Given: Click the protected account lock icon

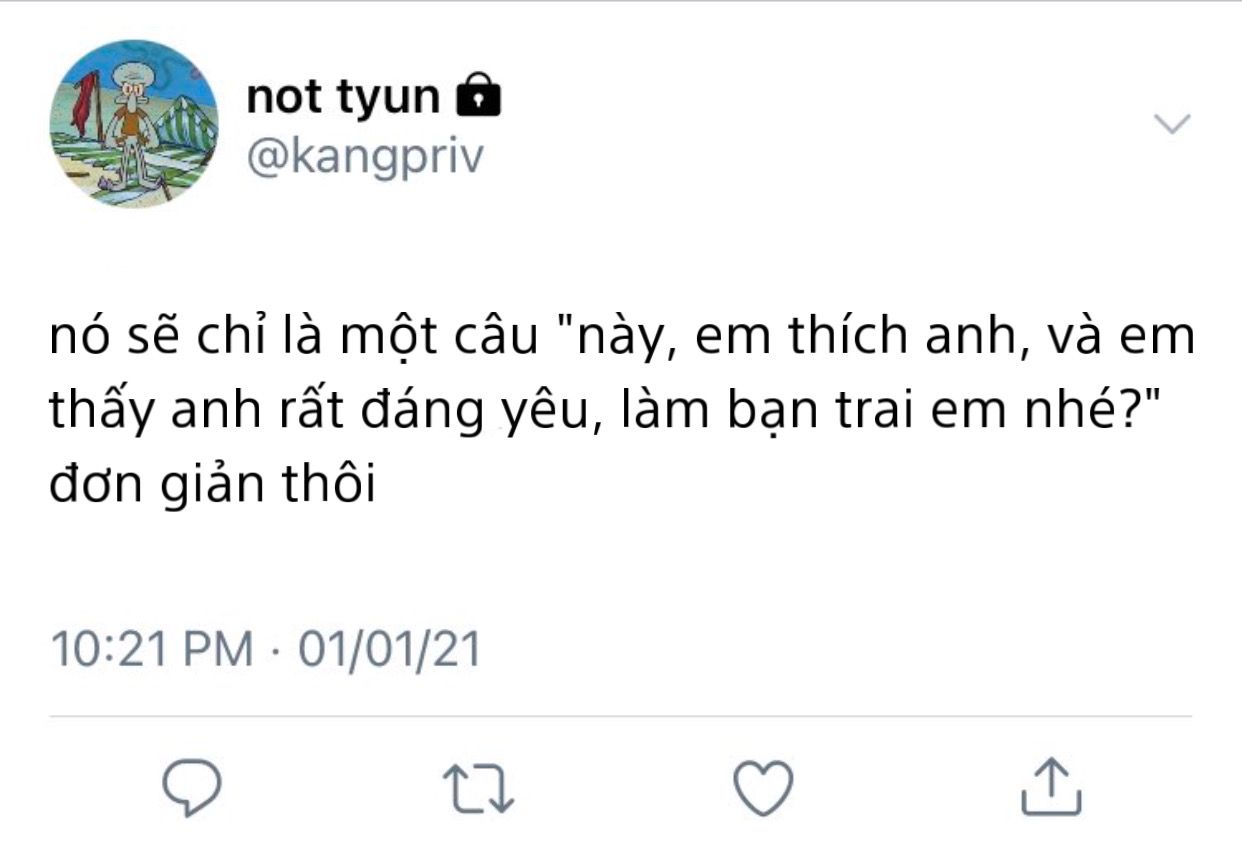Looking at the screenshot, I should tap(477, 97).
